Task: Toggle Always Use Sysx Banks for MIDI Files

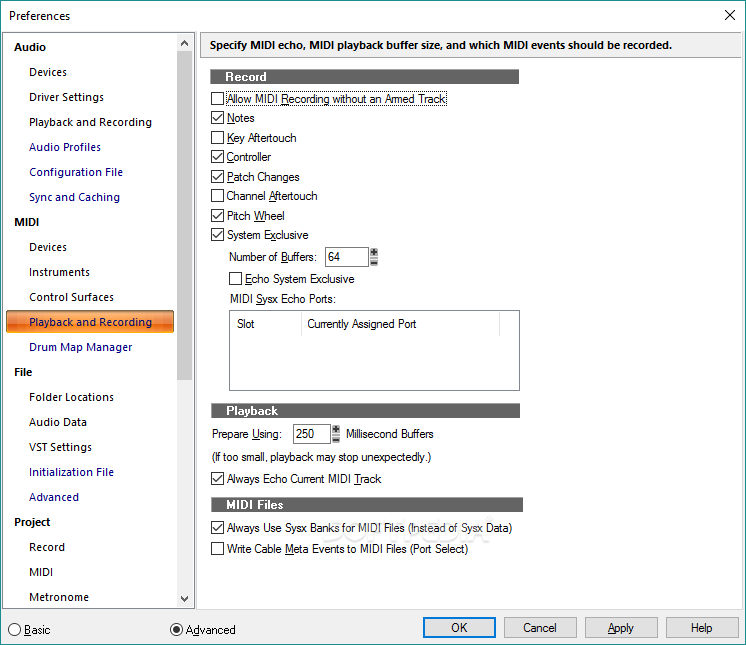Action: (x=217, y=528)
